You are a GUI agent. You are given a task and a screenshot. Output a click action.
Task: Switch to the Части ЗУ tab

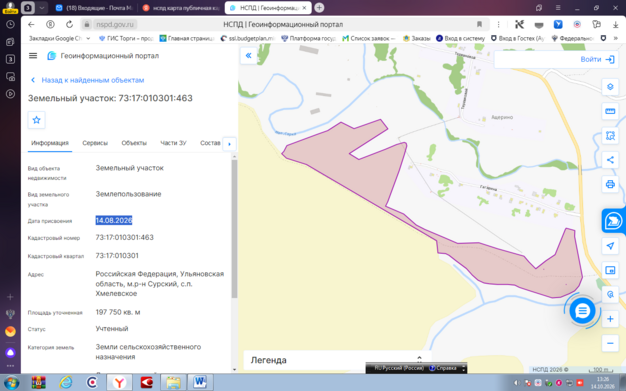coord(173,143)
